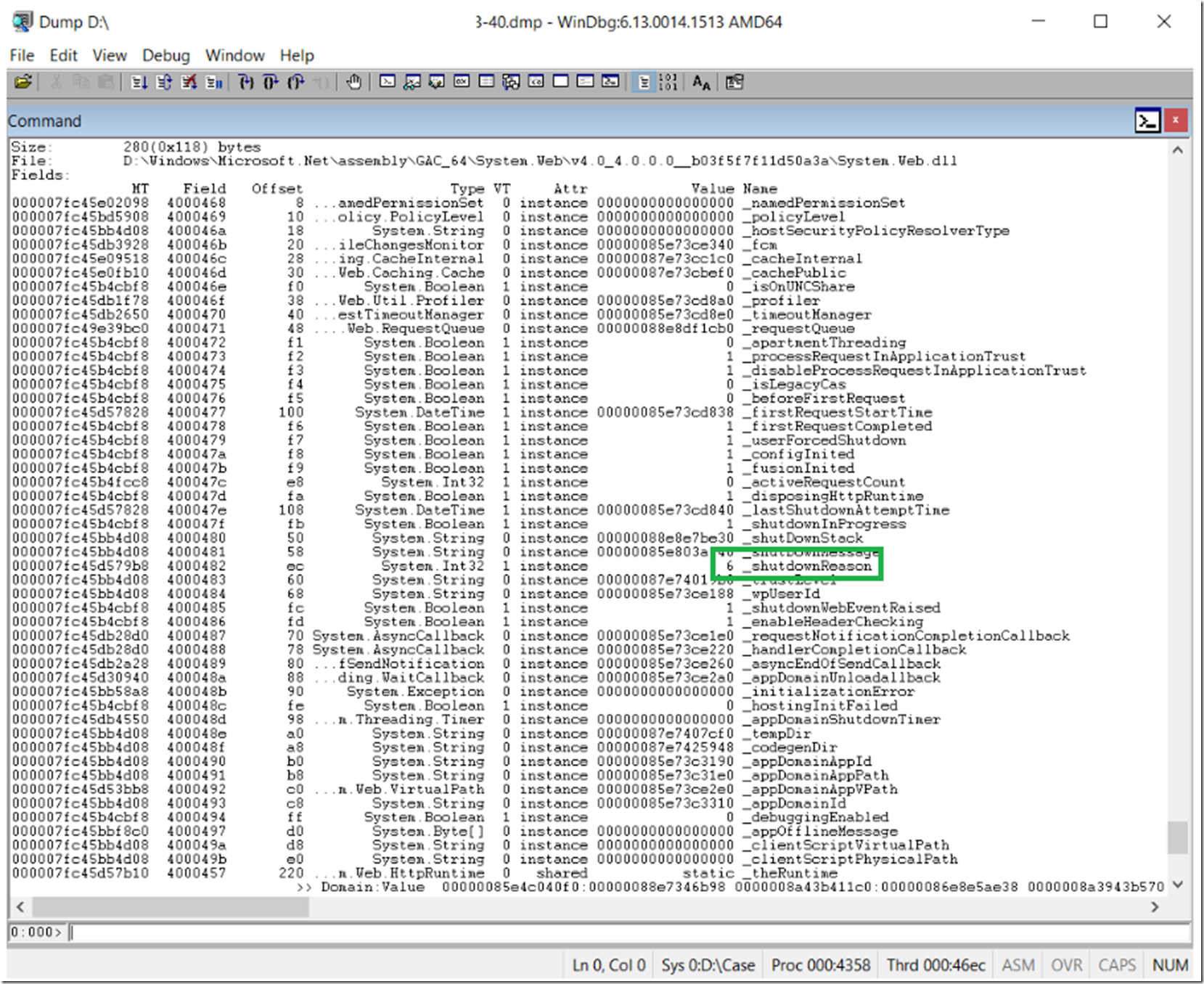Click the Step Out braces icon
The width and height of the screenshot is (1204, 984).
click(x=295, y=82)
